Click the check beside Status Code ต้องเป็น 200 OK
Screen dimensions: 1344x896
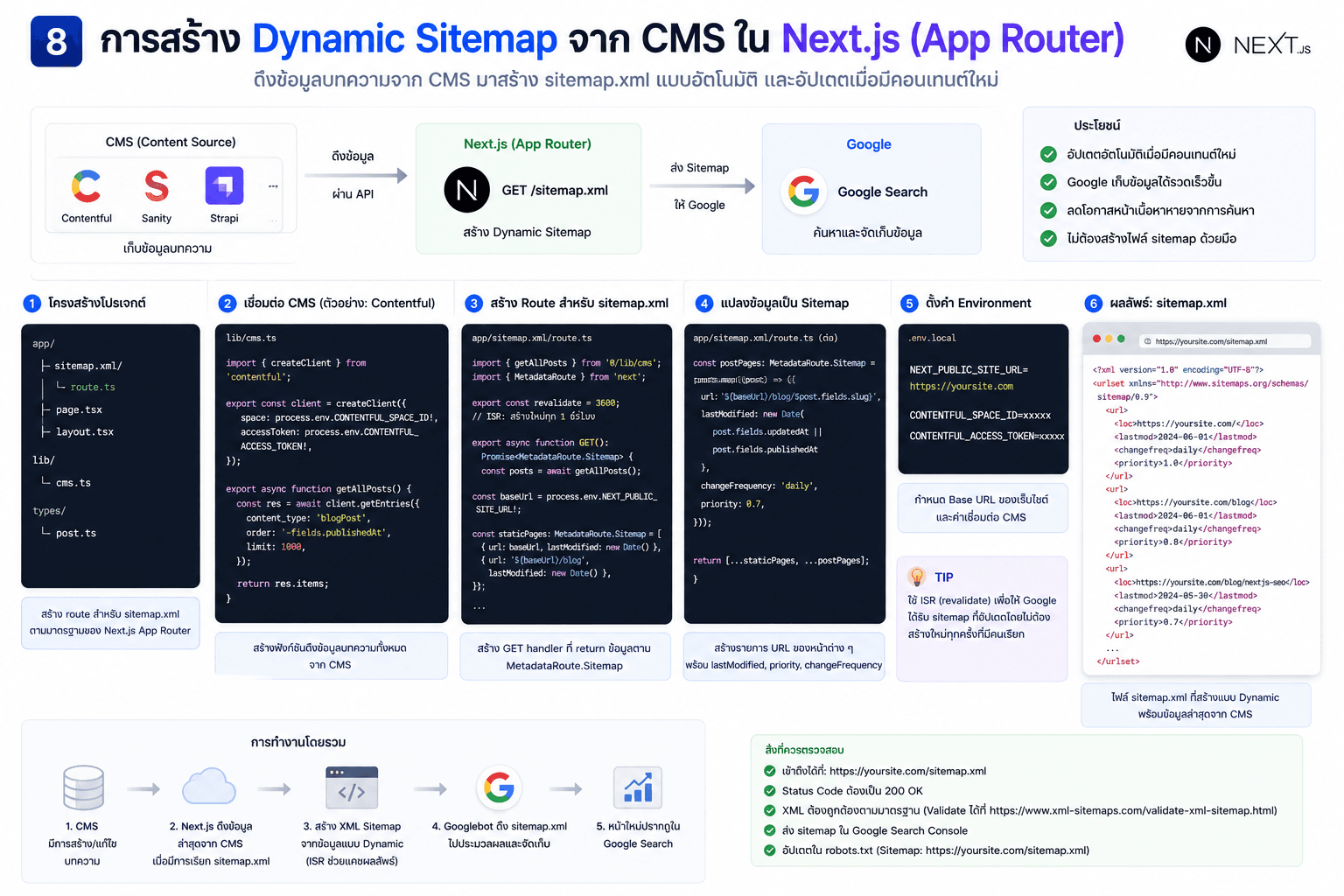click(x=770, y=790)
